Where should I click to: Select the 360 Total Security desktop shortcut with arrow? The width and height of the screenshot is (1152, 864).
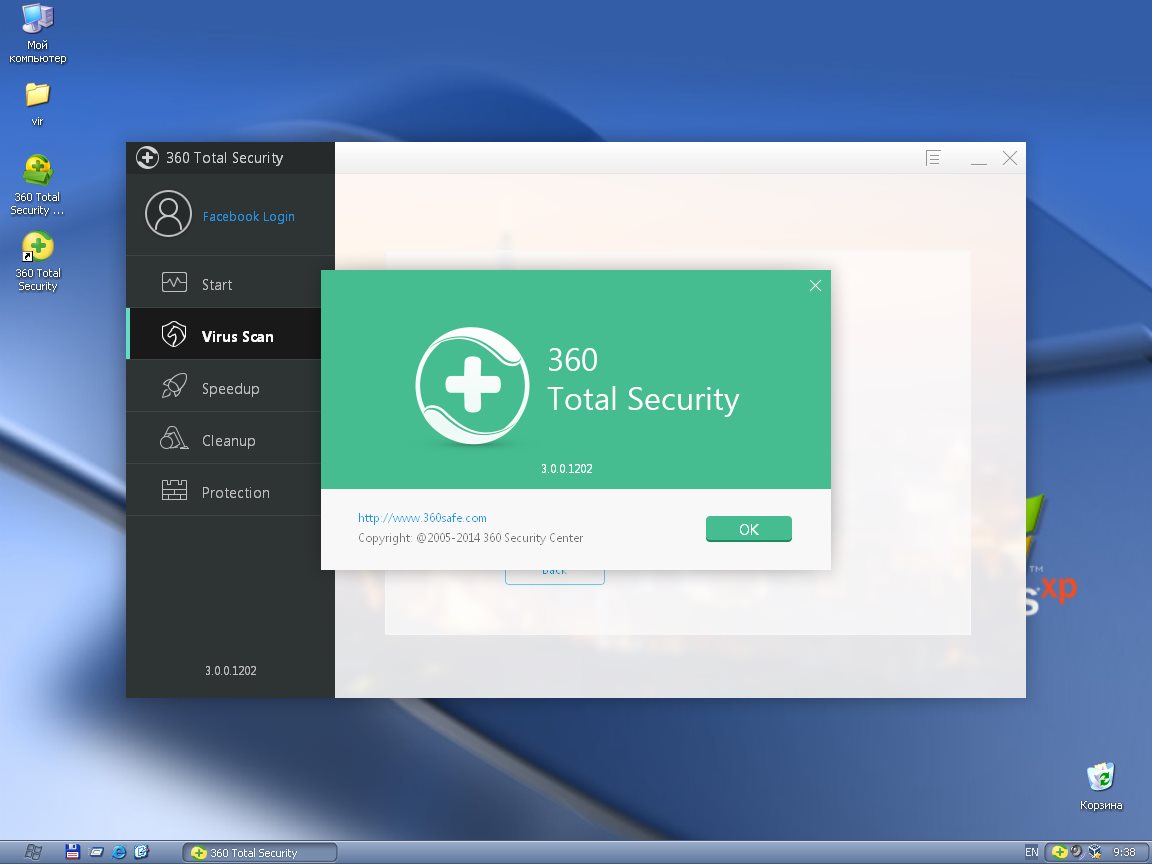(x=37, y=262)
